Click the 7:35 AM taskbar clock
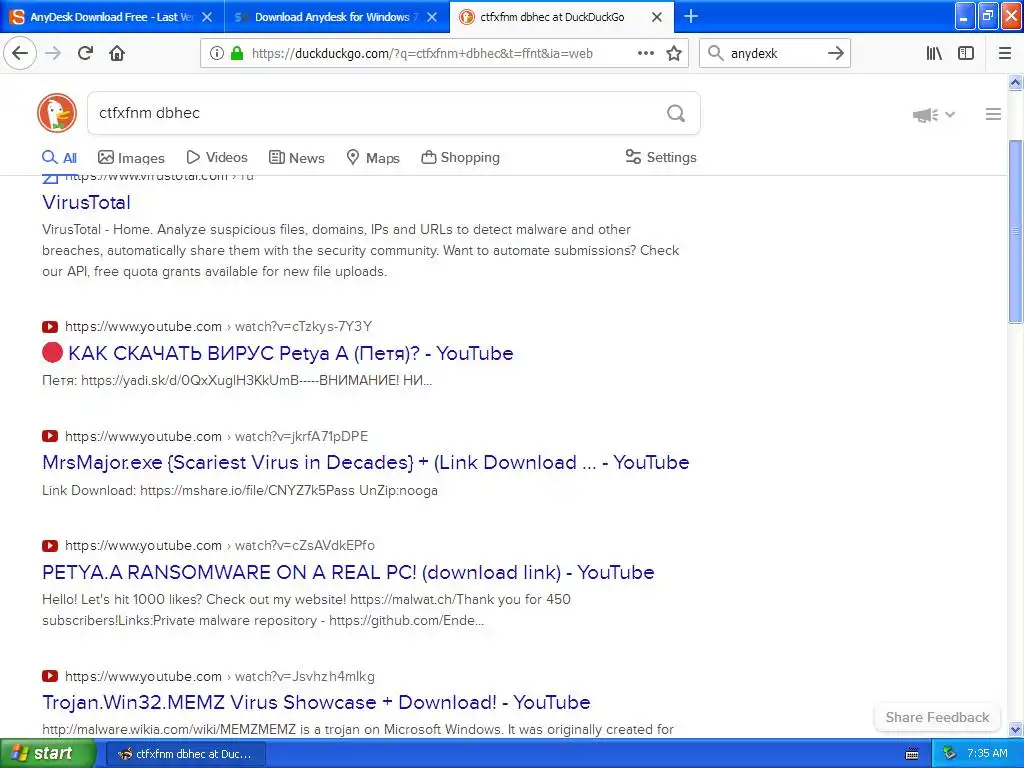Viewport: 1024px width, 768px height. click(987, 753)
